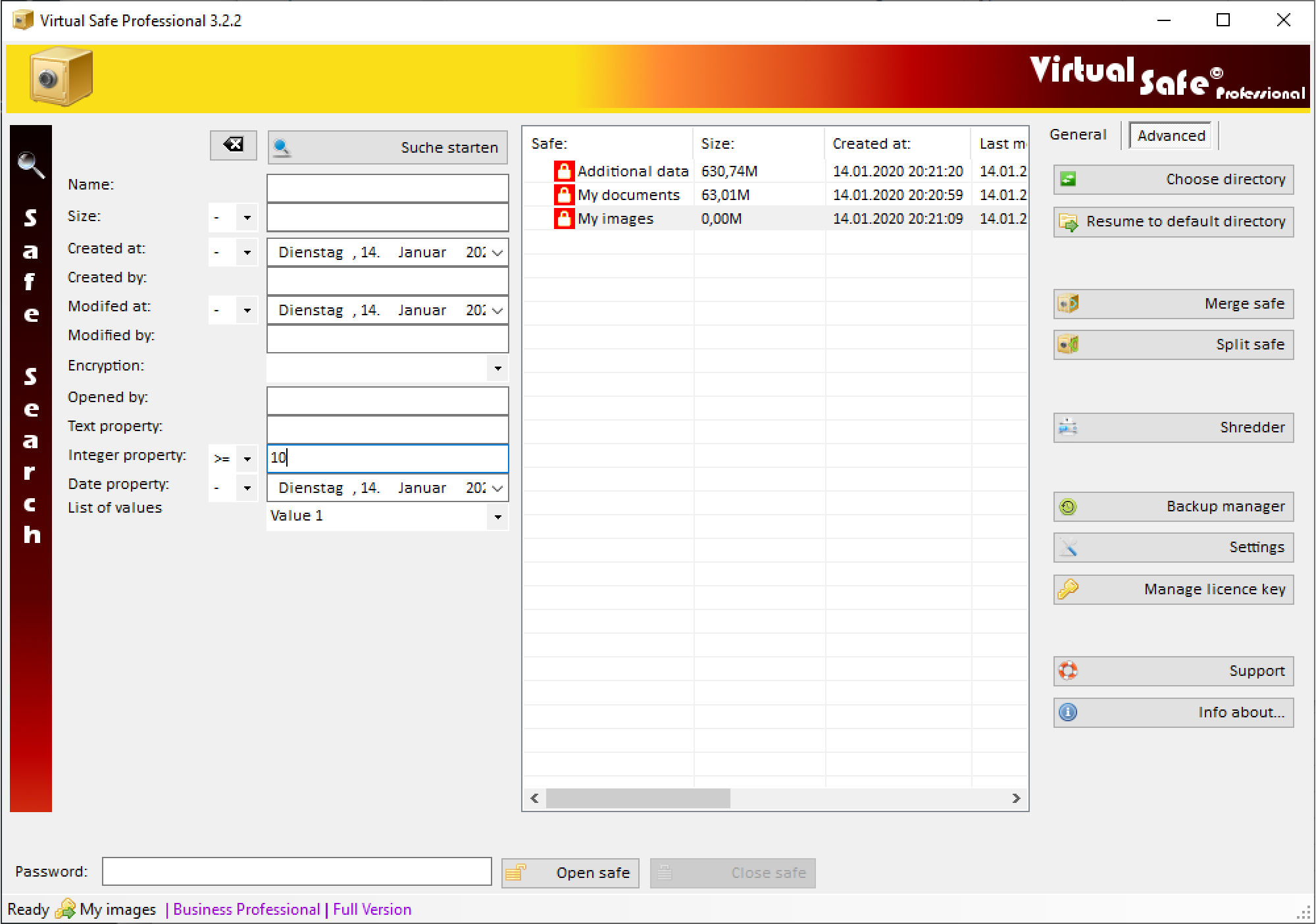Open the Modified at date picker

click(497, 311)
